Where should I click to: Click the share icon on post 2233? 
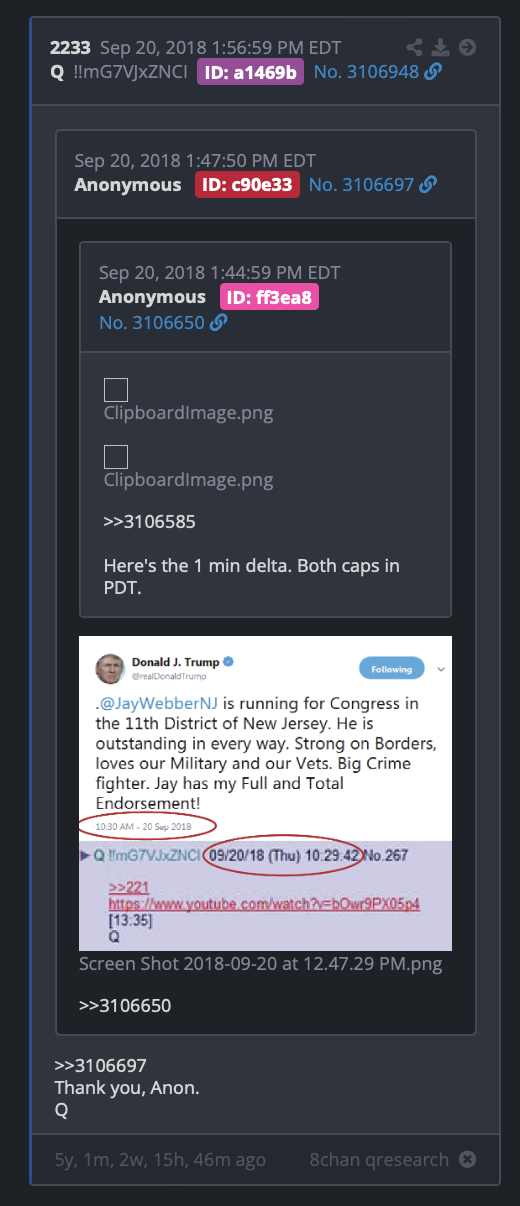pos(416,47)
